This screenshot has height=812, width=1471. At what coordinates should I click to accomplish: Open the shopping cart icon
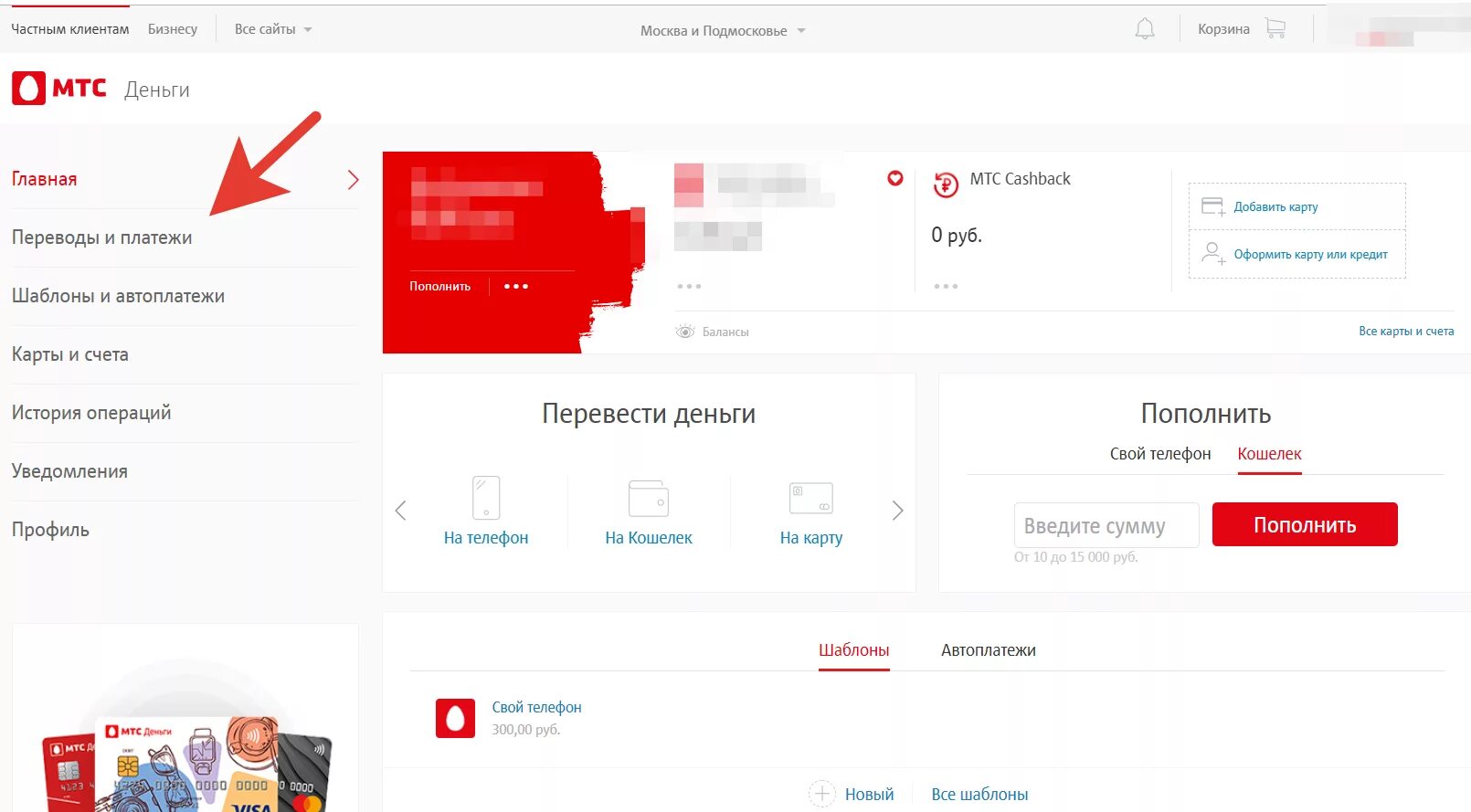[x=1275, y=29]
